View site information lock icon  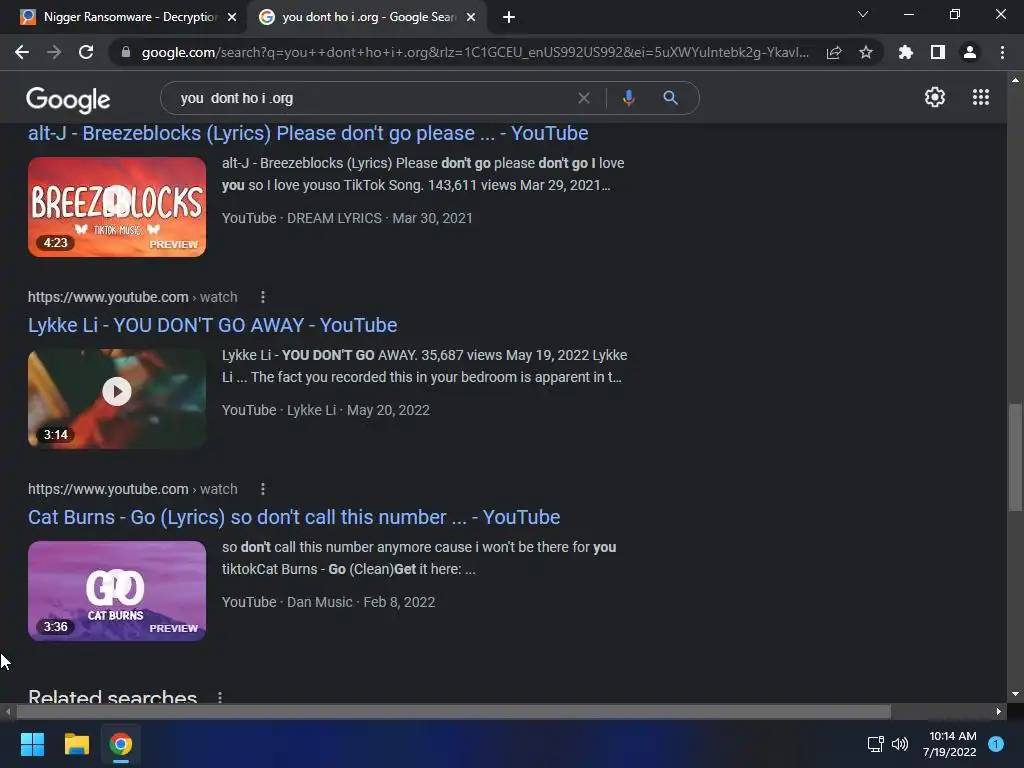(x=126, y=52)
